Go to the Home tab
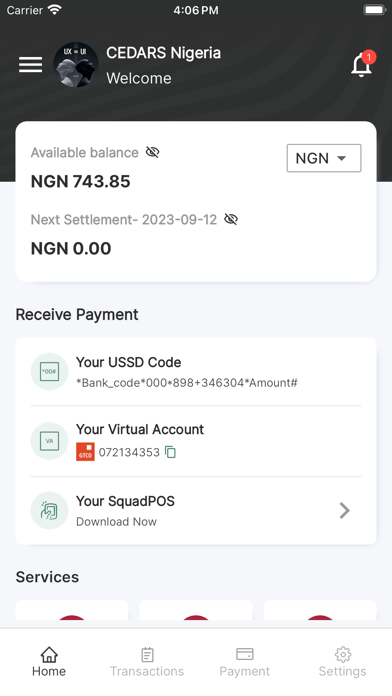 (49, 662)
